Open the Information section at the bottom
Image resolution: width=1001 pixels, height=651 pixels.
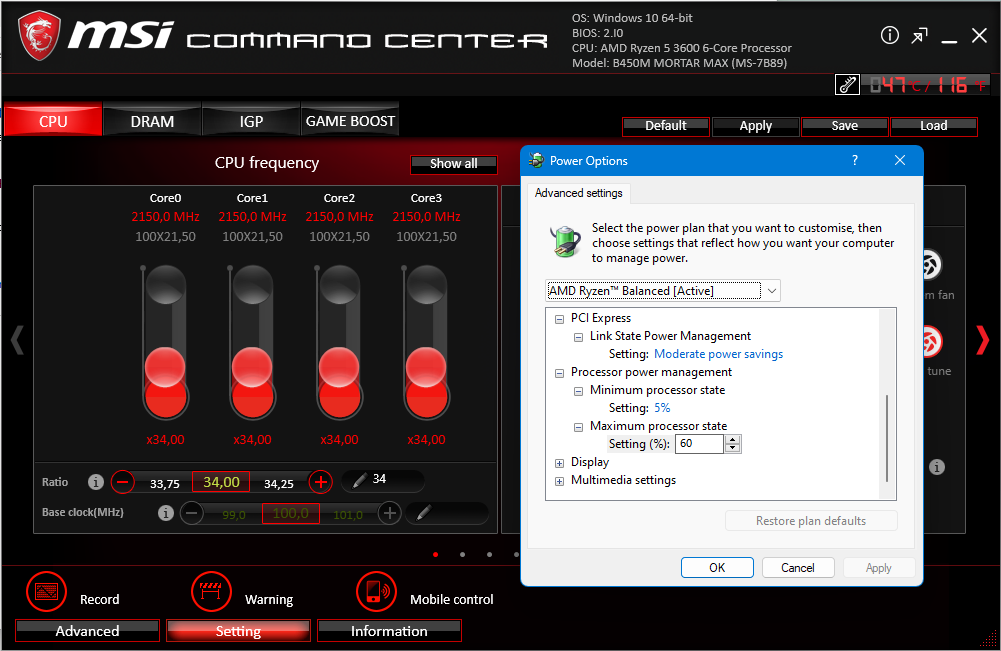coord(389,631)
